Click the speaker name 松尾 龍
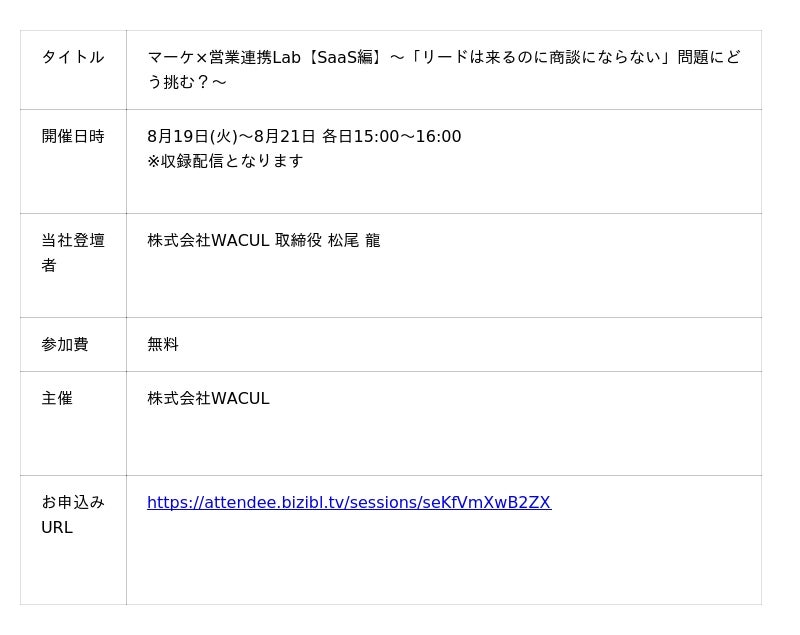The image size is (800, 635). (x=354, y=240)
